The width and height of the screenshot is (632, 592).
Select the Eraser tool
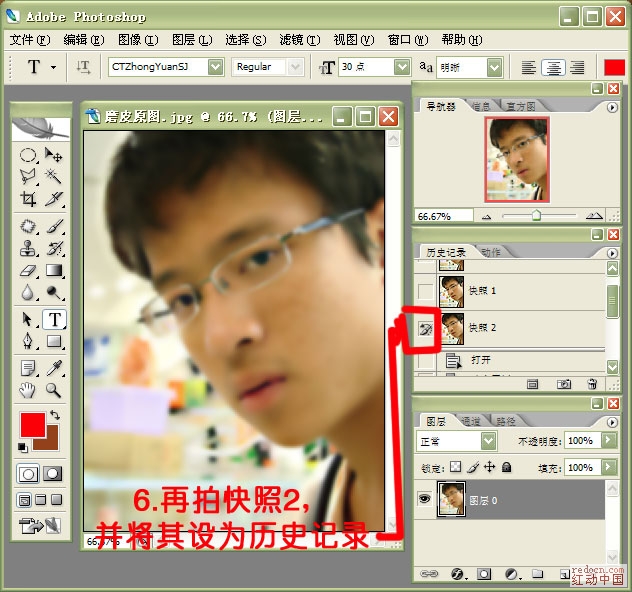pyautogui.click(x=28, y=270)
